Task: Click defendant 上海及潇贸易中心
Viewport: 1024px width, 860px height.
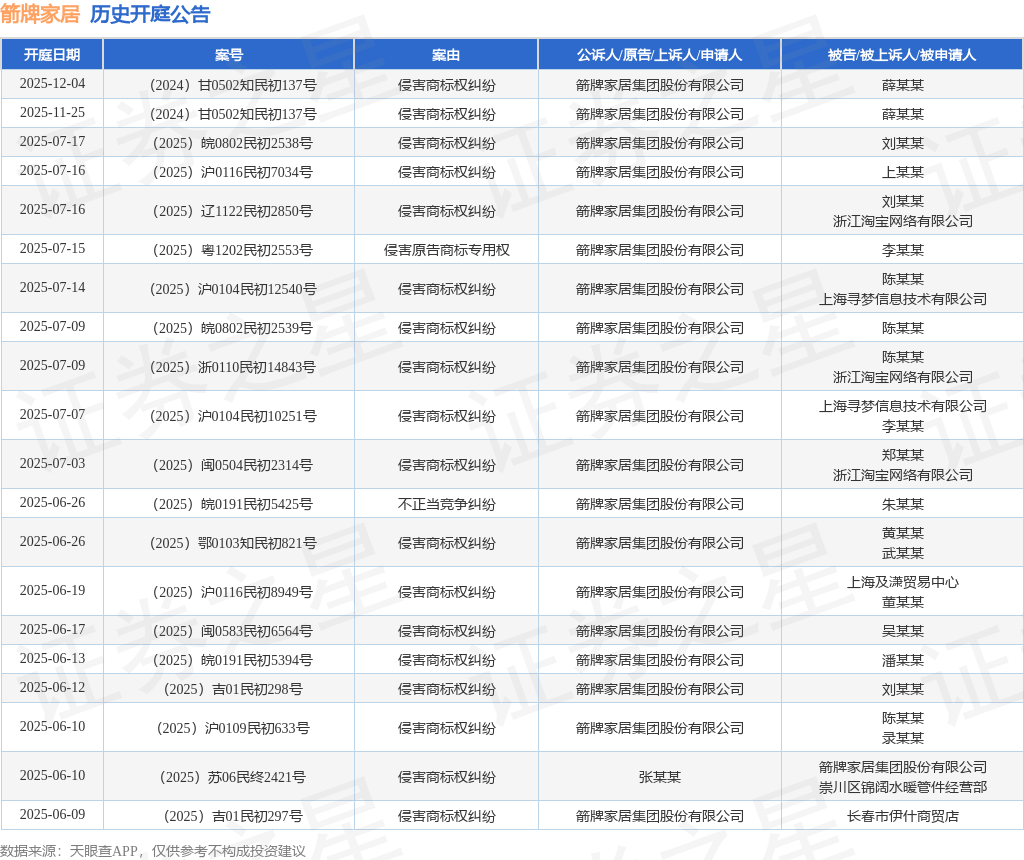Action: point(903,582)
